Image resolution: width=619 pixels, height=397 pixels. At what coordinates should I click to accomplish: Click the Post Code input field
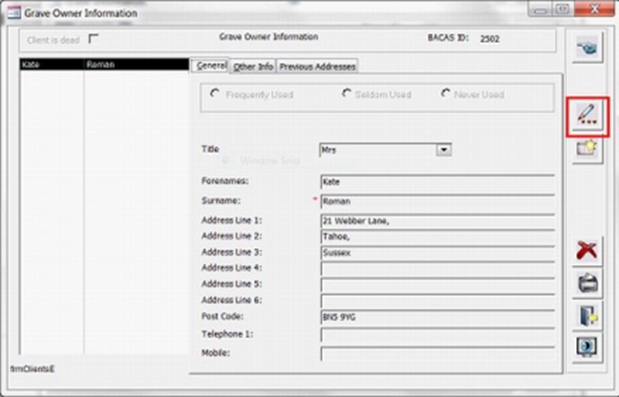pos(437,317)
